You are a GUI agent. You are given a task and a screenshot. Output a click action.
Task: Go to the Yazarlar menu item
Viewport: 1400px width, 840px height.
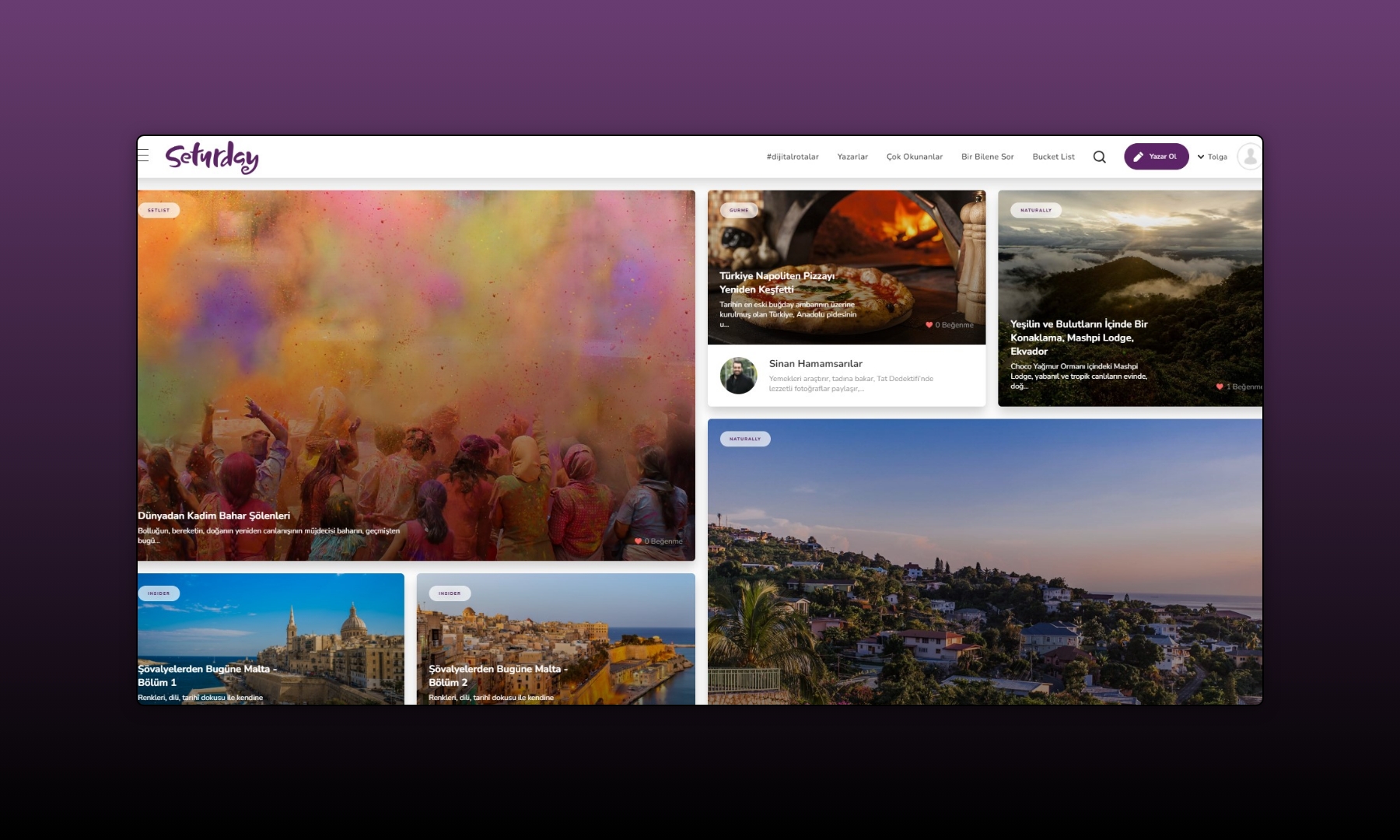point(852,157)
